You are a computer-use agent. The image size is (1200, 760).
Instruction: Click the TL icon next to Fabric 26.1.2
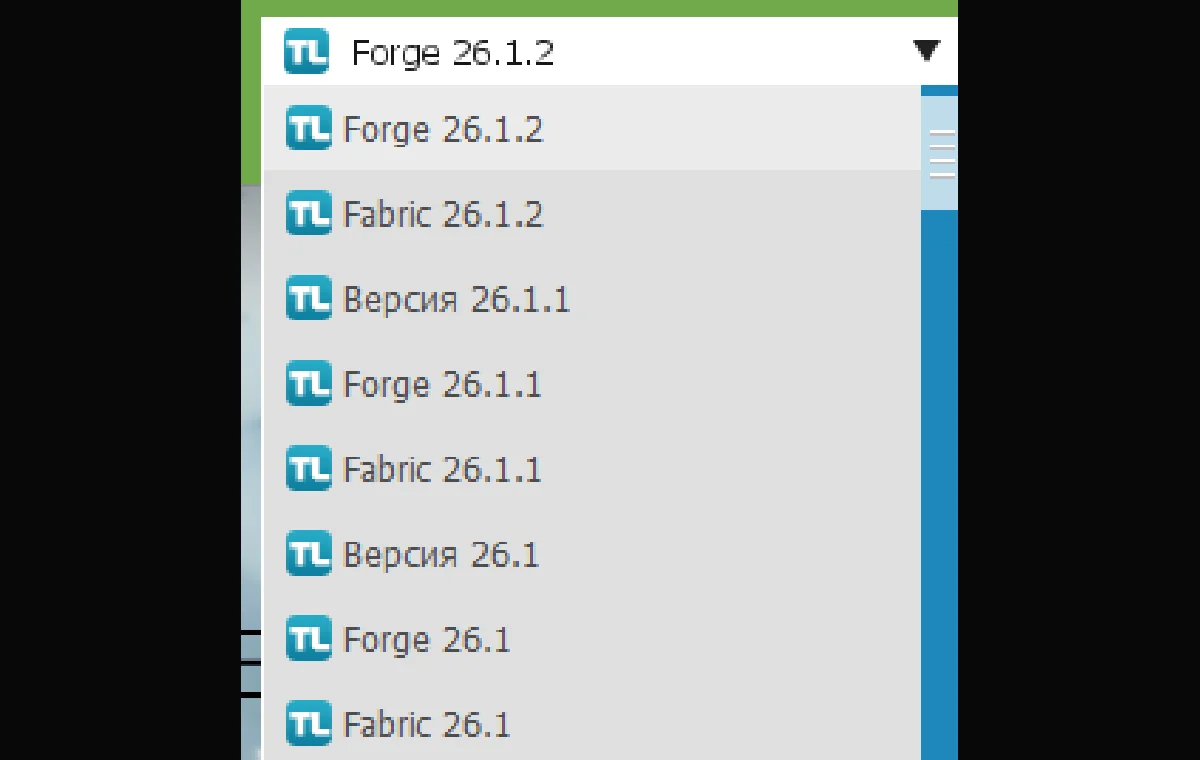pyautogui.click(x=308, y=214)
